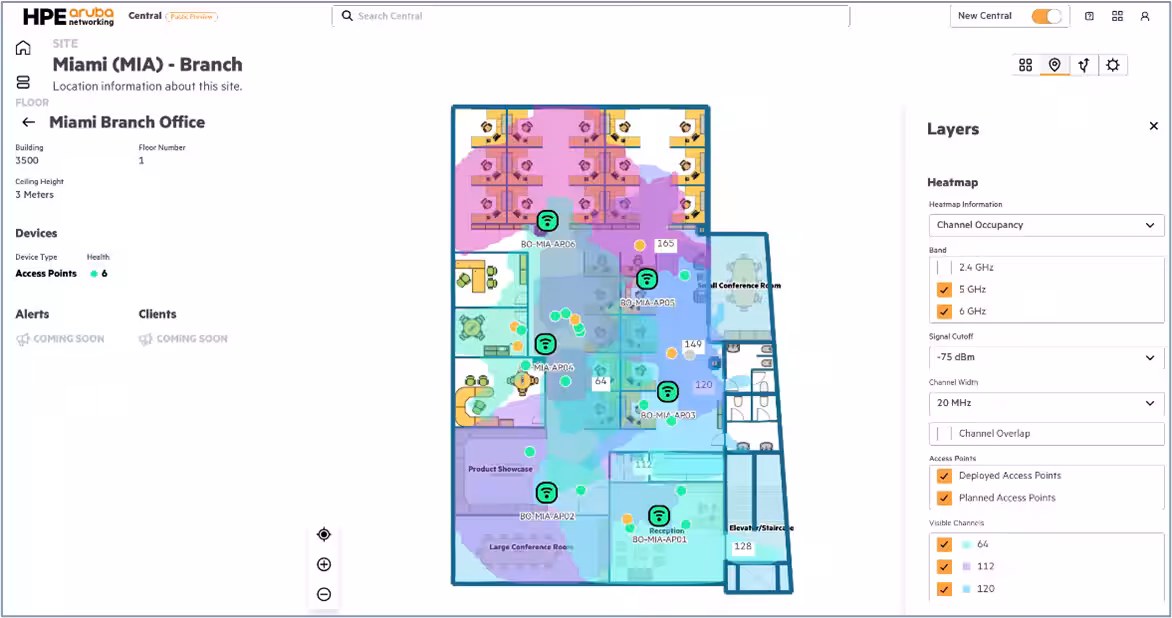Zoom out on the floor map
1172x618 pixels.
click(324, 594)
